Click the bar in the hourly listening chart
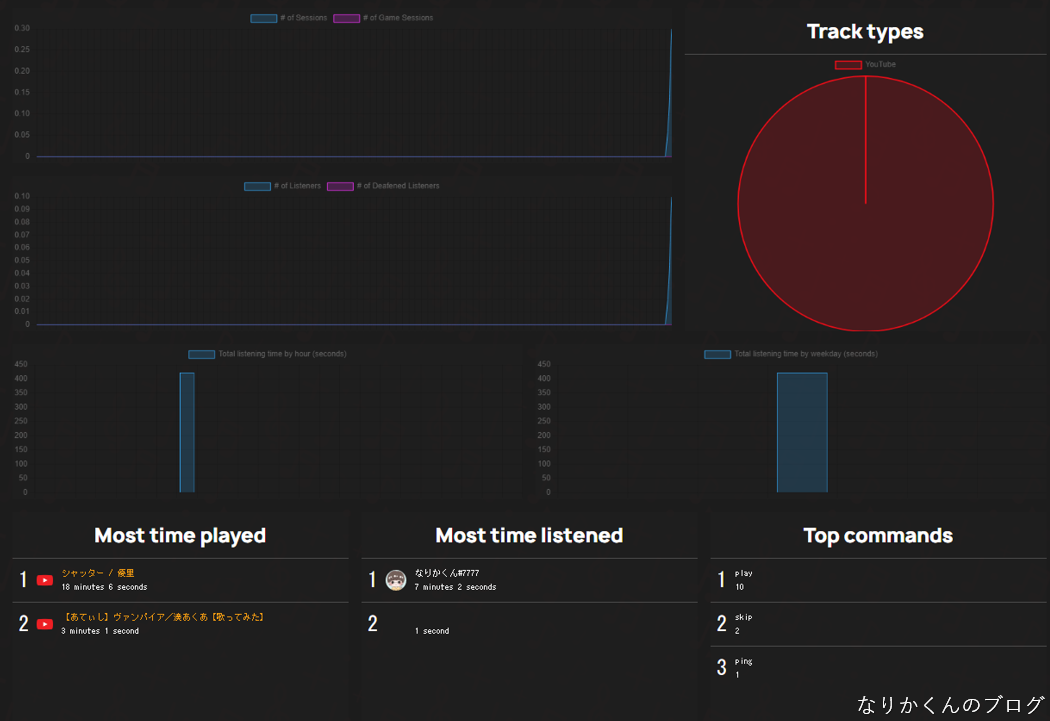This screenshot has height=721, width=1050. pyautogui.click(x=187, y=432)
